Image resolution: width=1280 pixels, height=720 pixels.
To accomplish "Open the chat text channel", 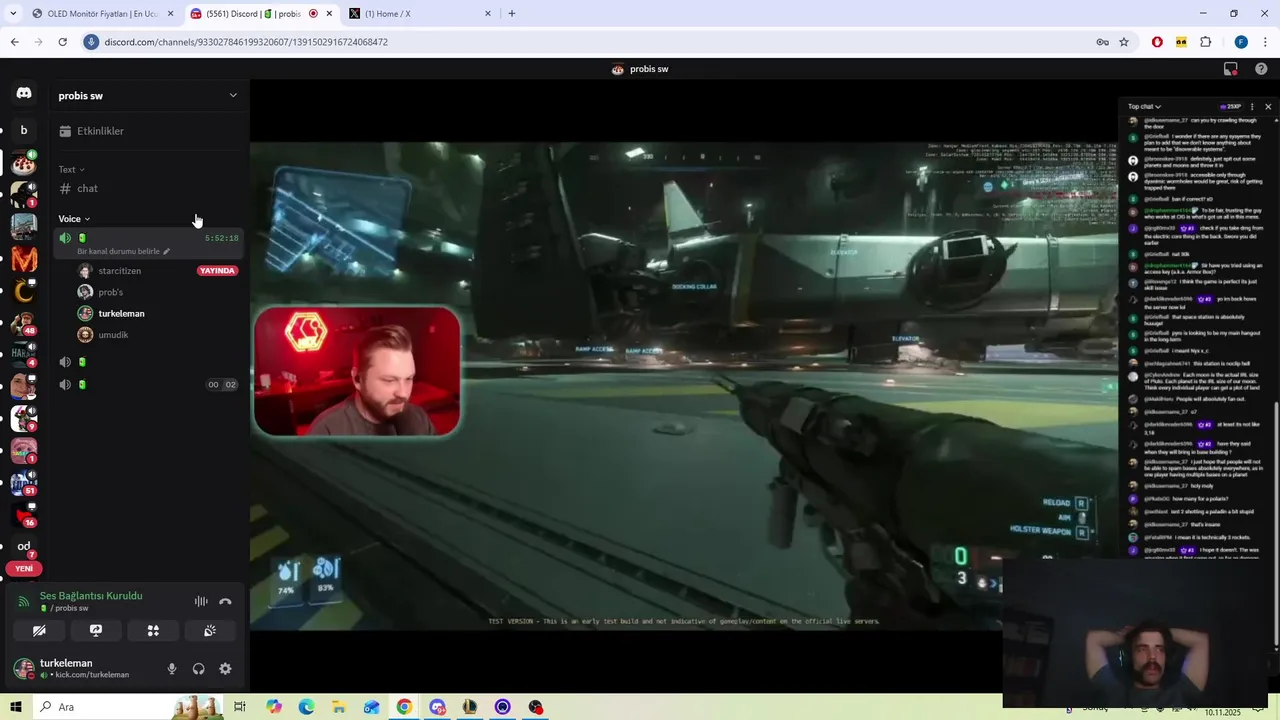I will [x=148, y=188].
